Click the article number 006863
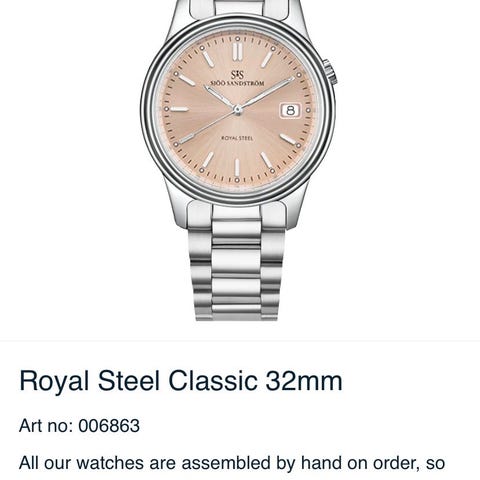This screenshot has height=480, width=480. (x=109, y=426)
